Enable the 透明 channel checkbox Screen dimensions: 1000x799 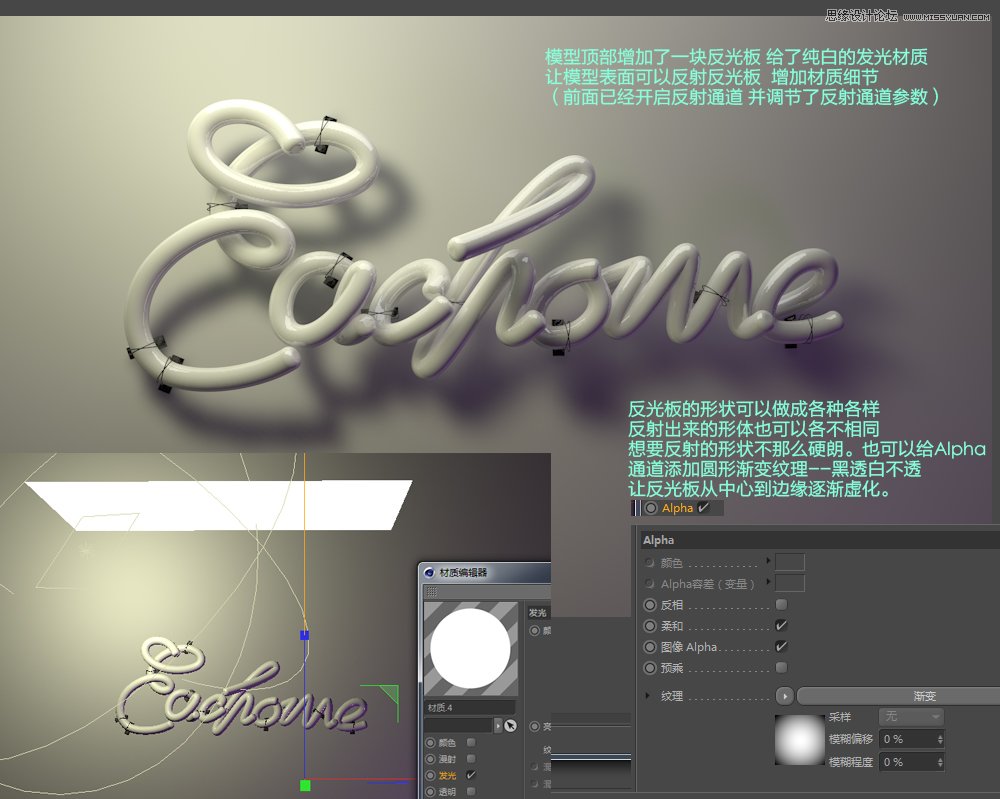[x=471, y=792]
